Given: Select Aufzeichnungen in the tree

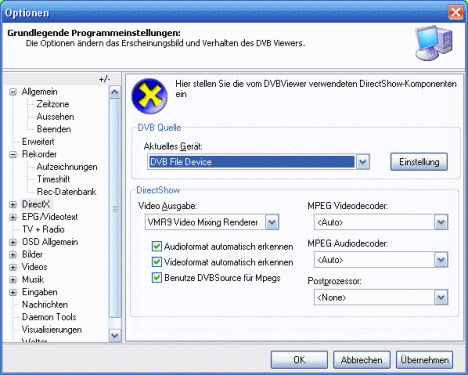Looking at the screenshot, I should (x=67, y=167).
